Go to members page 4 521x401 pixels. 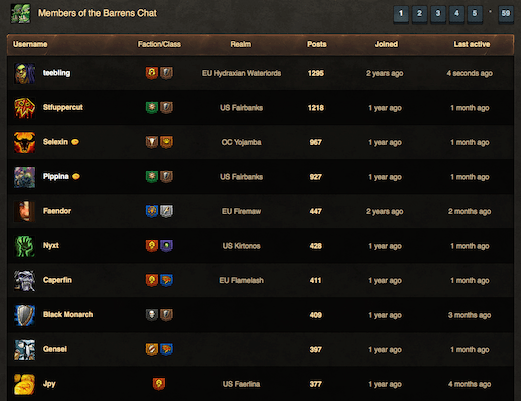coord(456,14)
